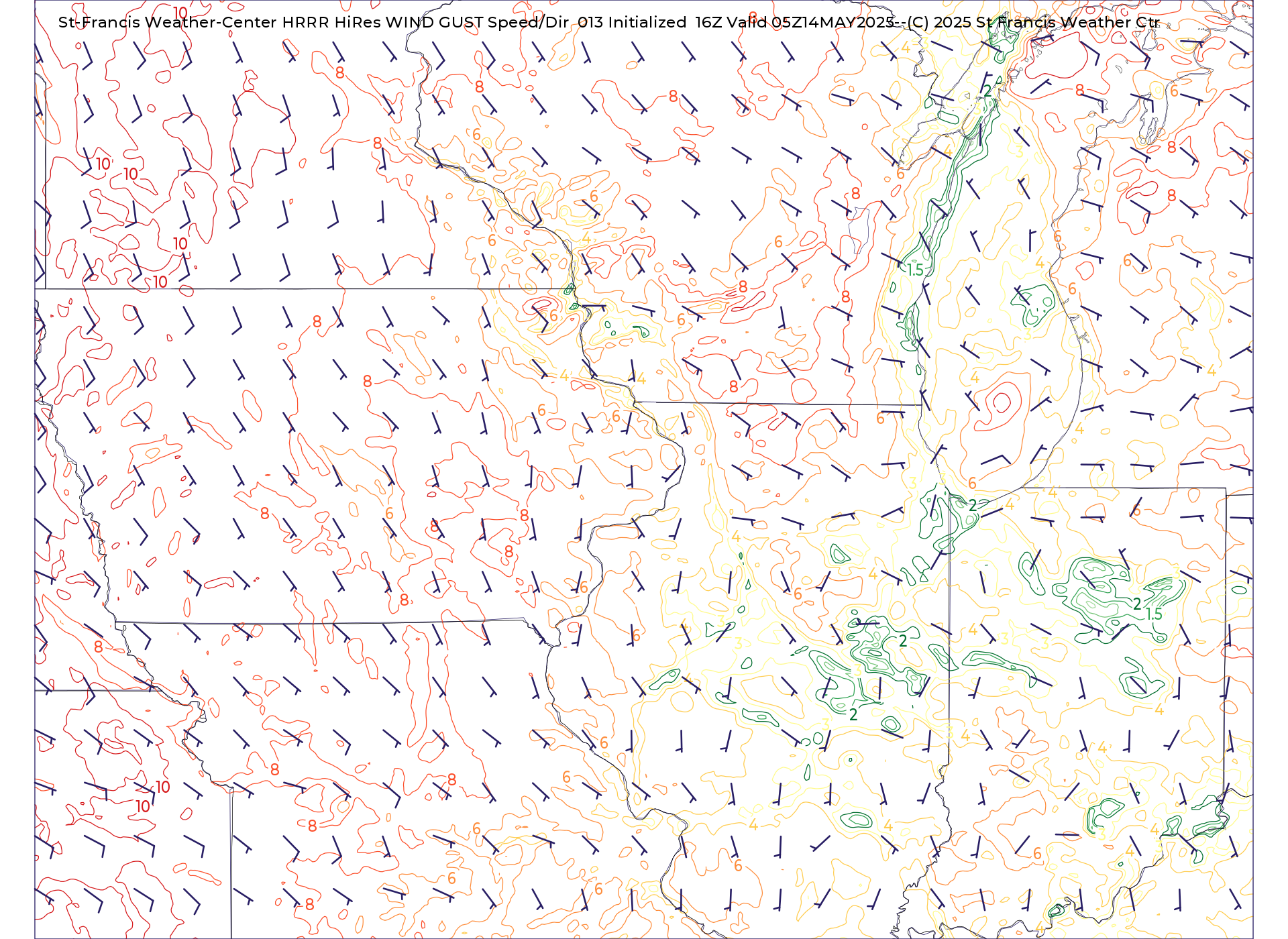Select the "HRRR HiRes WIND GUST Speed/Dir" text
1288x939 pixels.
425,22
